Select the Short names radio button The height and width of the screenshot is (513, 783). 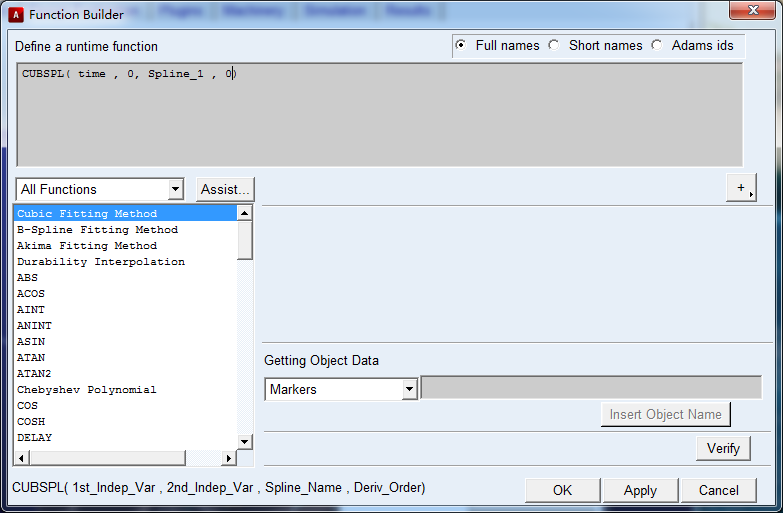tap(553, 45)
